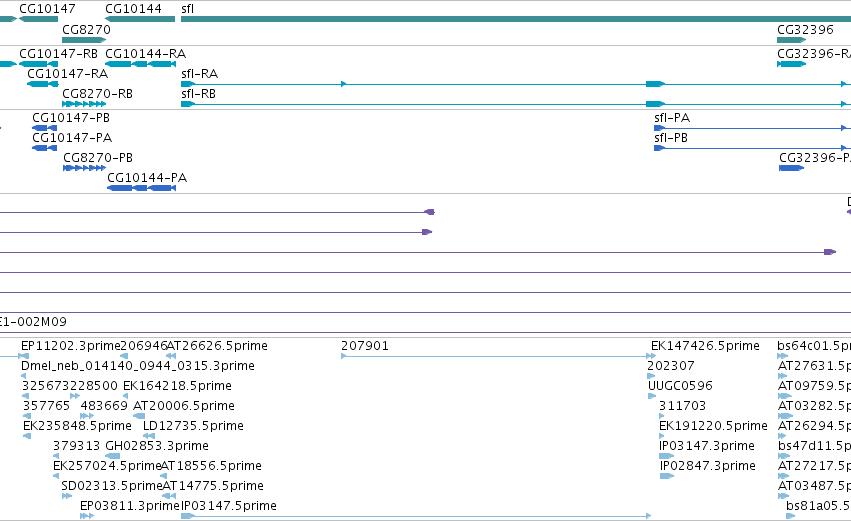
Task: Click EST IP02847.3prime
Action: point(708,466)
